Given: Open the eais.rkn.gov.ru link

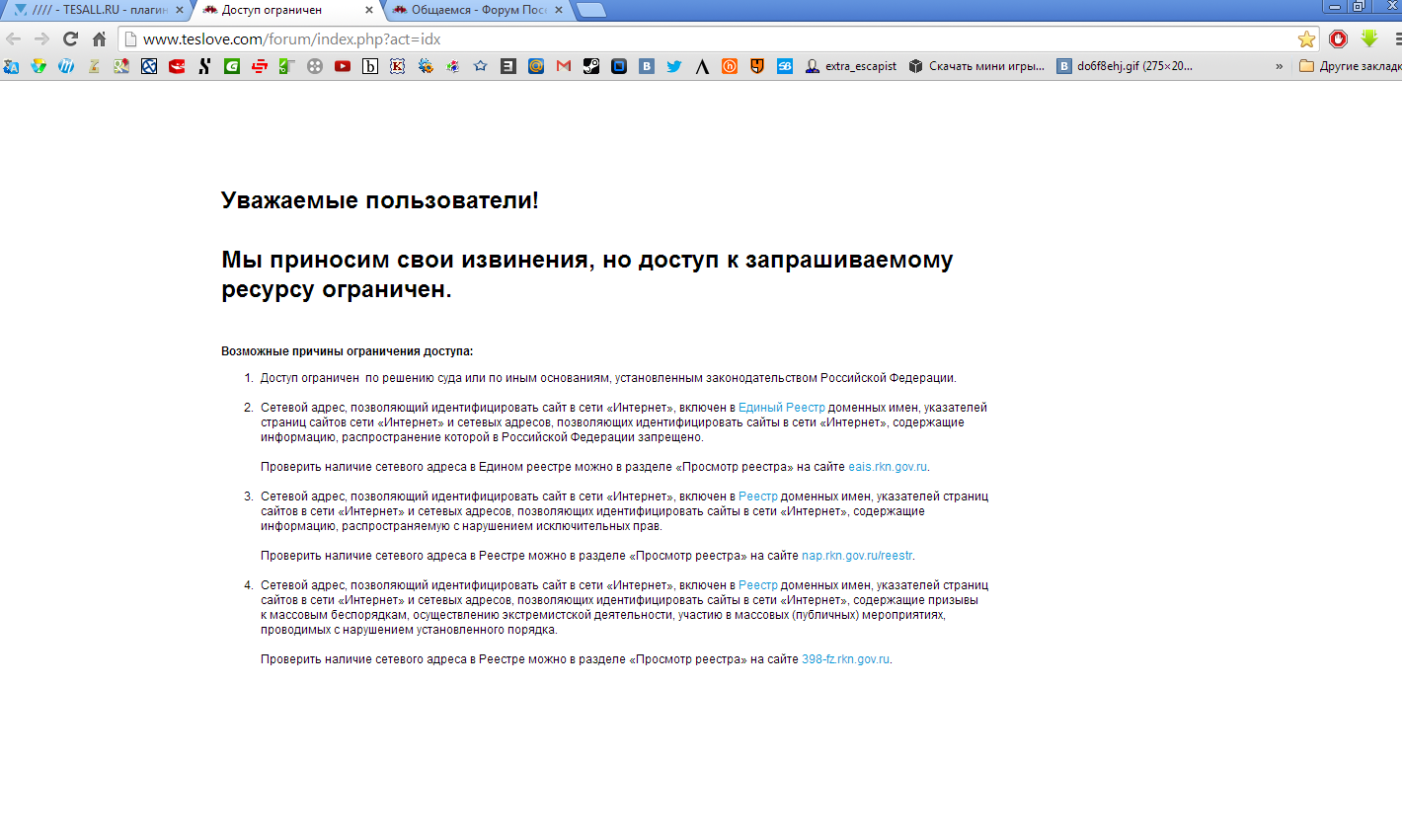Looking at the screenshot, I should (x=888, y=466).
